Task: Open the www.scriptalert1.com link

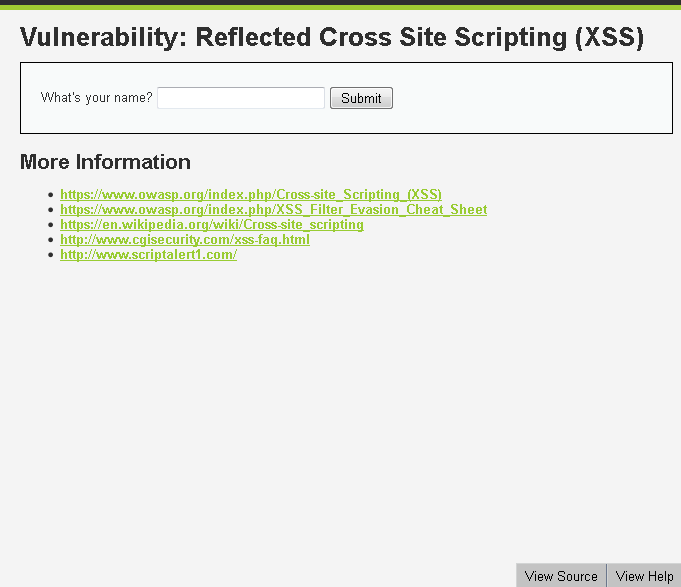Action: pyautogui.click(x=148, y=255)
